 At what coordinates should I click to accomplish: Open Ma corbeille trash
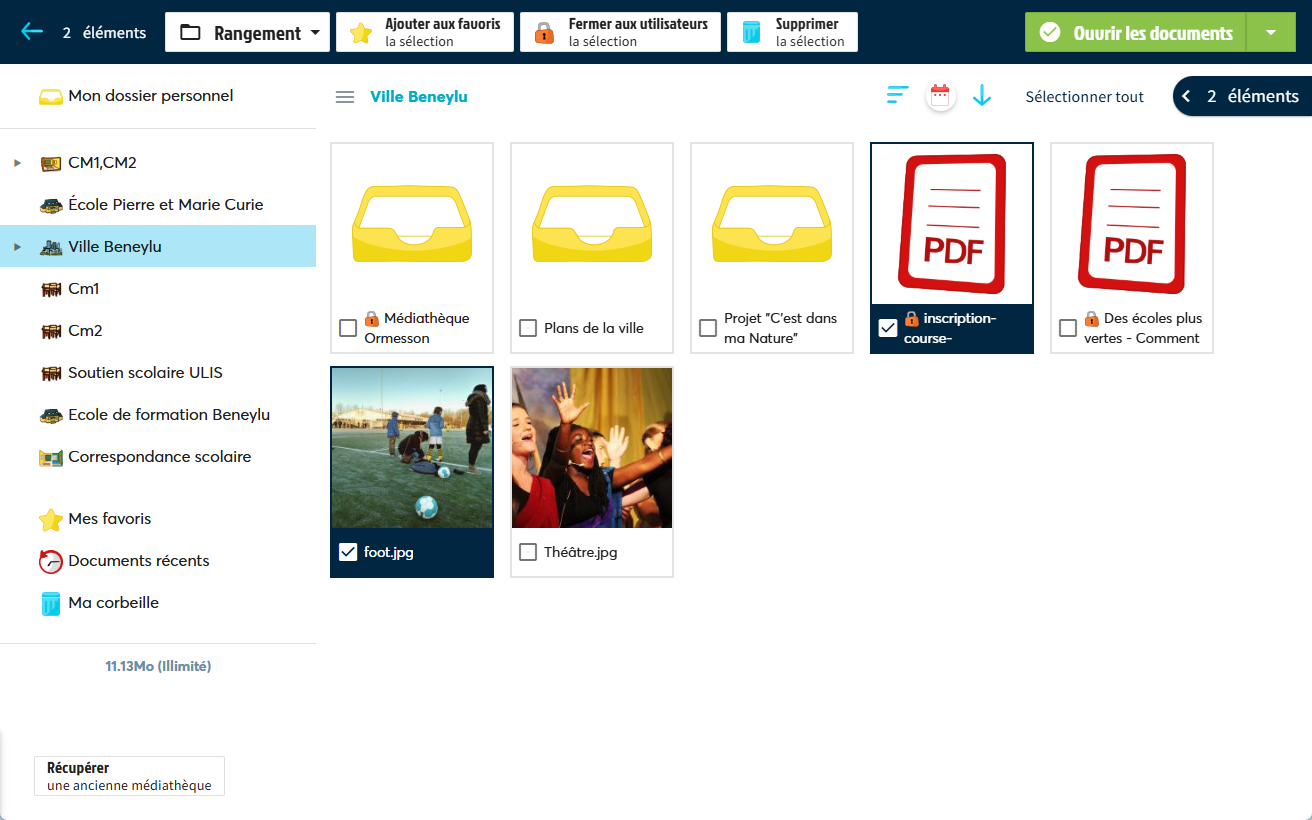[113, 603]
